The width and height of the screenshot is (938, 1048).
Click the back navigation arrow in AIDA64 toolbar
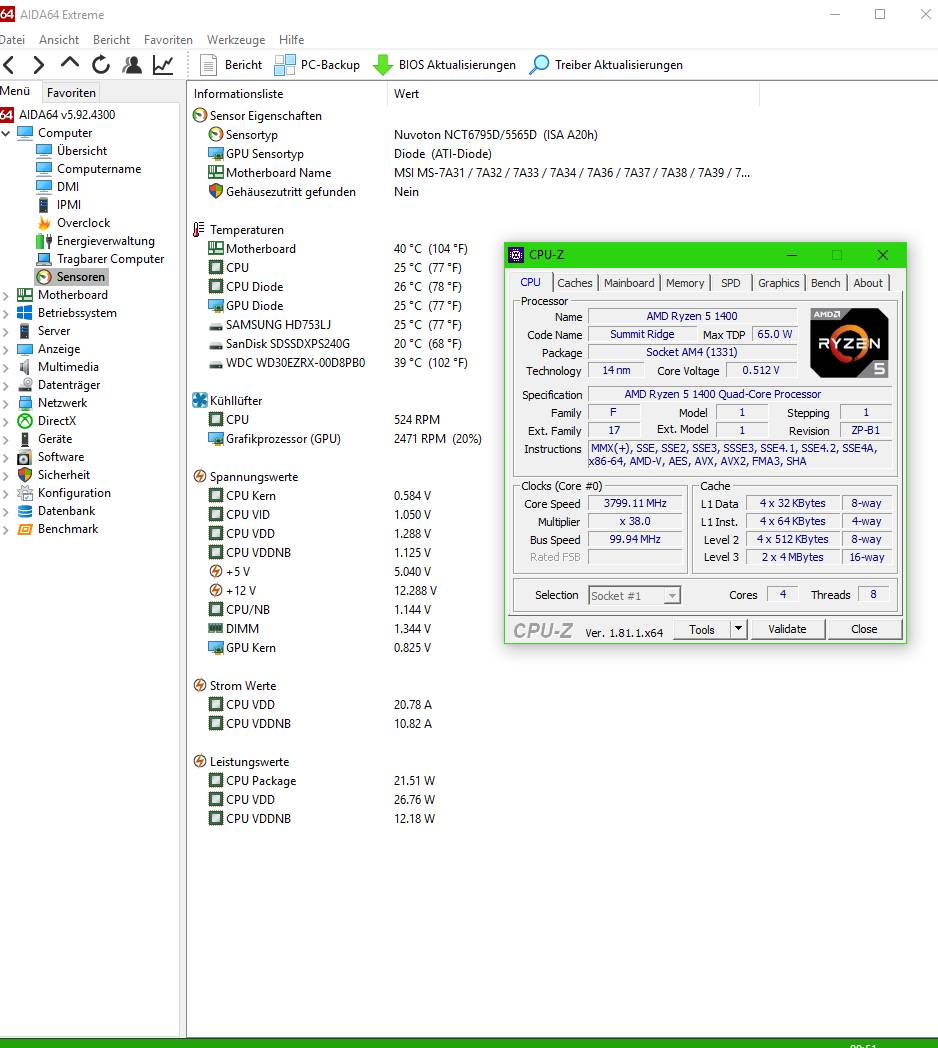[9, 65]
